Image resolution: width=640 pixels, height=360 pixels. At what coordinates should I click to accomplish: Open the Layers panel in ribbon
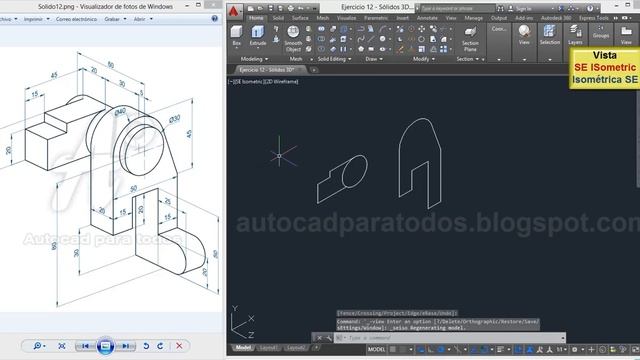point(575,36)
